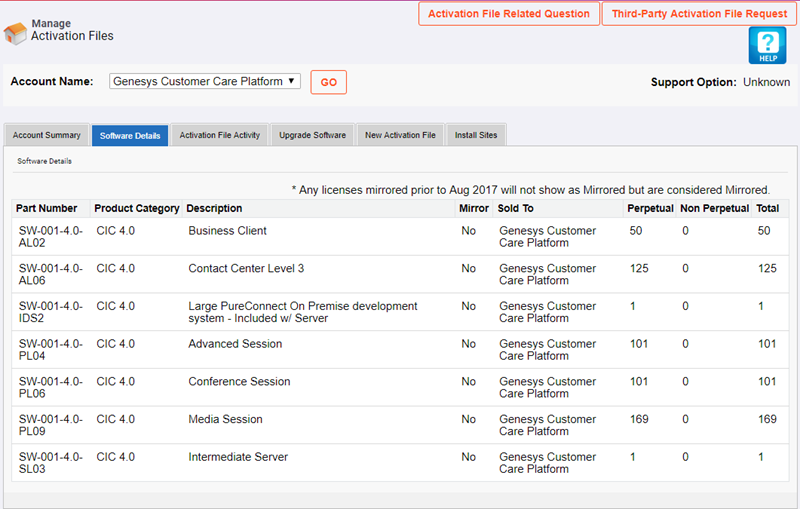
Task: Select part number SW-001-4.0-PL04
Action: [51, 350]
